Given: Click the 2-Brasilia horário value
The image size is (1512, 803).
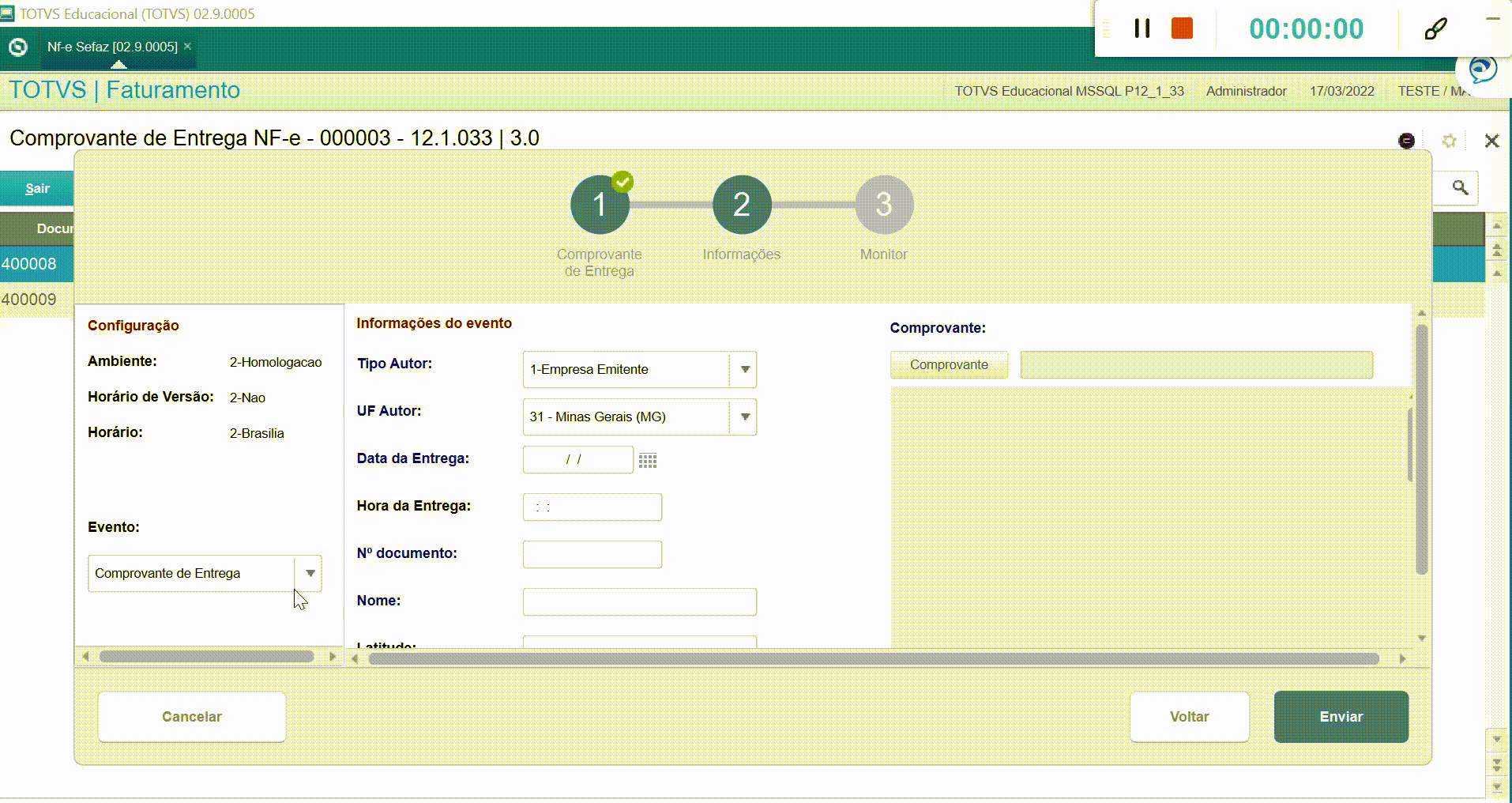Looking at the screenshot, I should (x=257, y=433).
